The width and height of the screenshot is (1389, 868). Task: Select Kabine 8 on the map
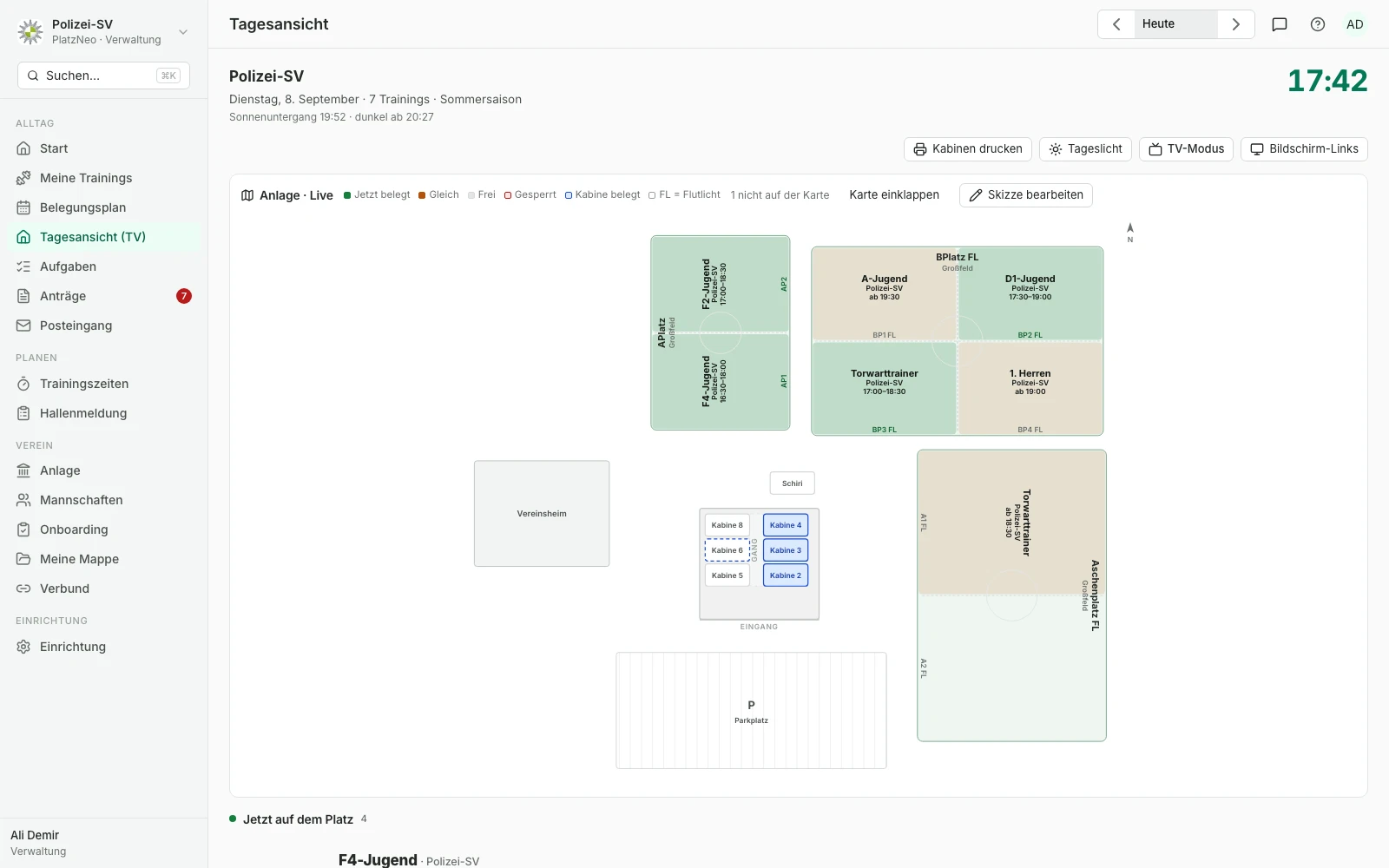coord(727,525)
